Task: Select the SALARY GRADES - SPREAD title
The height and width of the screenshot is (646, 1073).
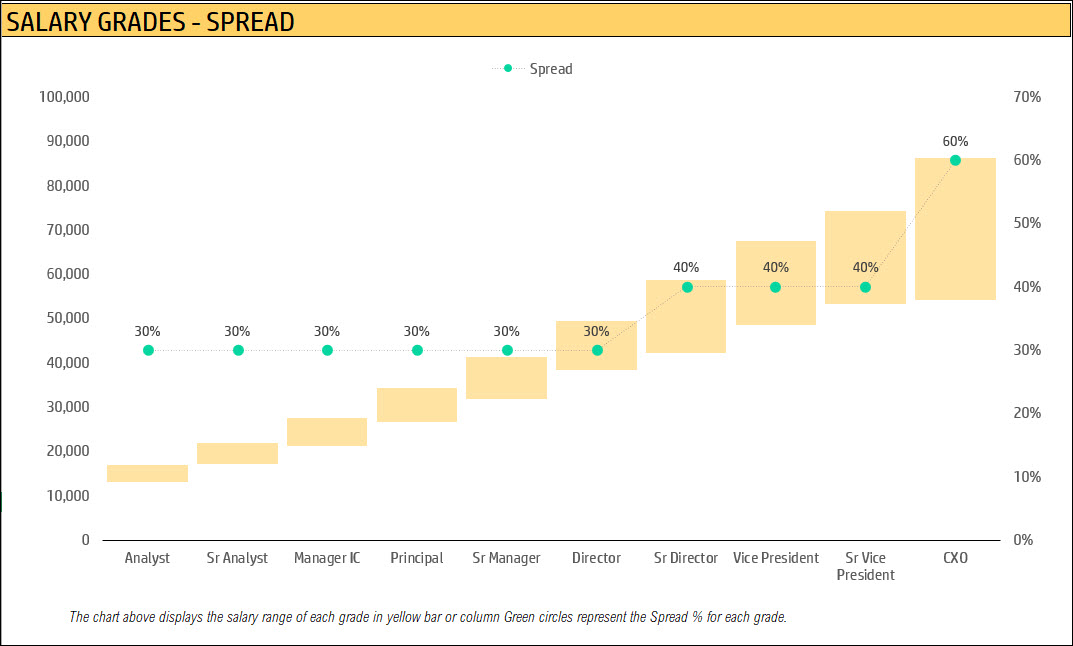Action: click(x=151, y=22)
